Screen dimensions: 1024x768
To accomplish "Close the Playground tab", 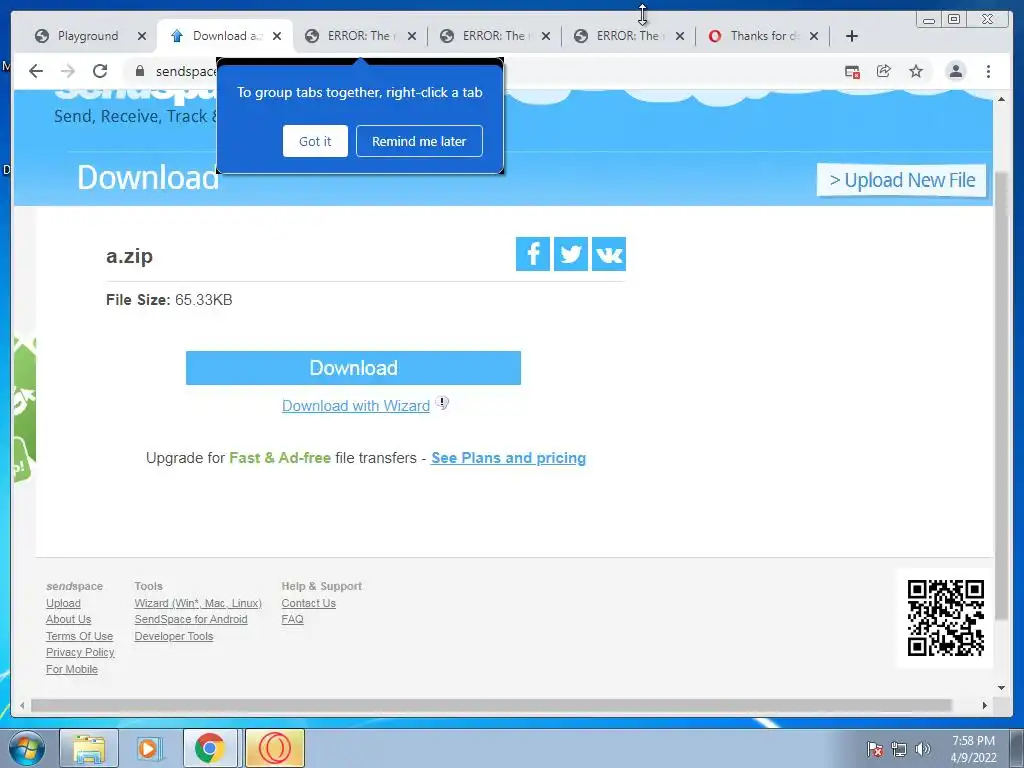I will 142,36.
